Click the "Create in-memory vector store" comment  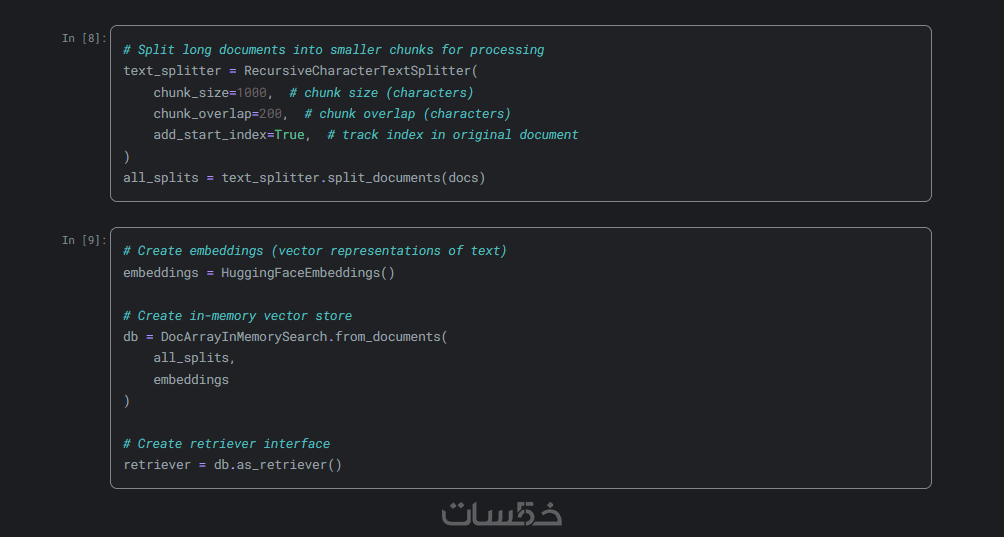[237, 316]
